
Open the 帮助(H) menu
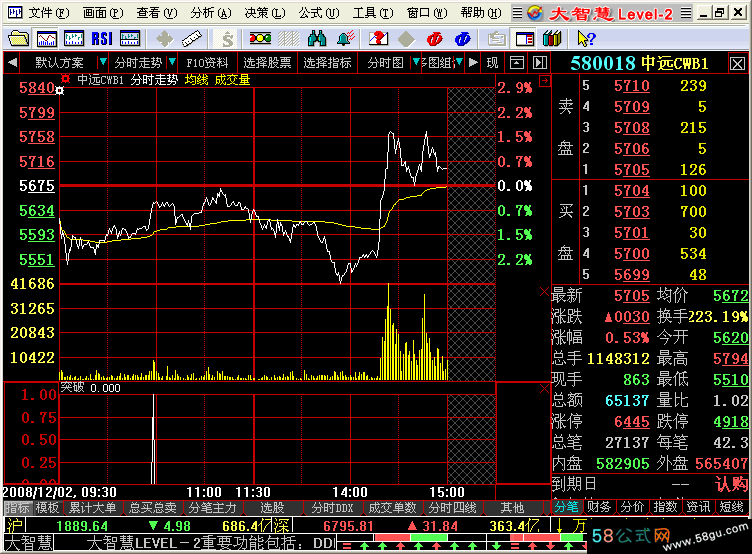click(x=481, y=13)
